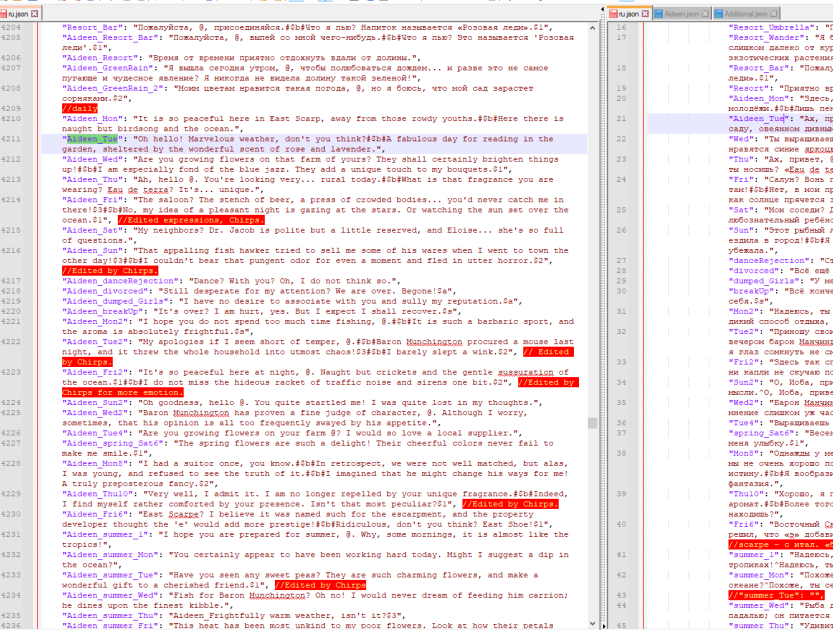
Task: Click line number 21 in the right pane
Action: coord(622,118)
